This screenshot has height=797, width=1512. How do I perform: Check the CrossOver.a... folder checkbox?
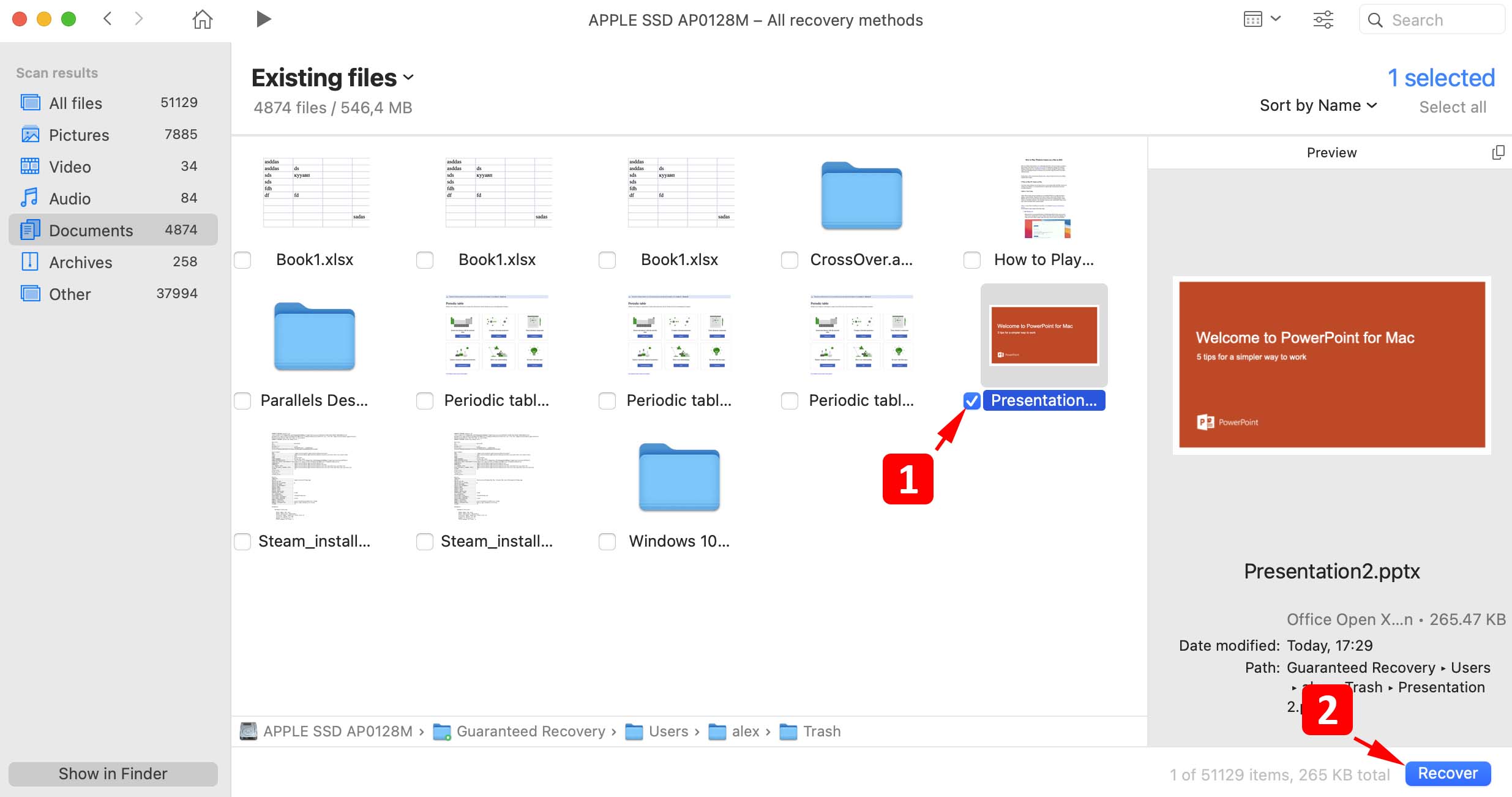pyautogui.click(x=790, y=260)
